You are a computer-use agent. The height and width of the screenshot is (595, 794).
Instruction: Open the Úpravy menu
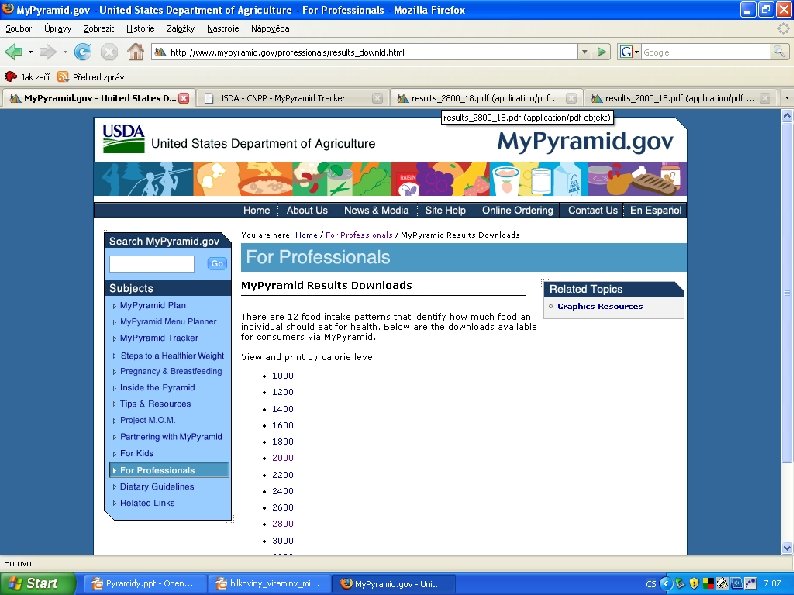tap(57, 29)
